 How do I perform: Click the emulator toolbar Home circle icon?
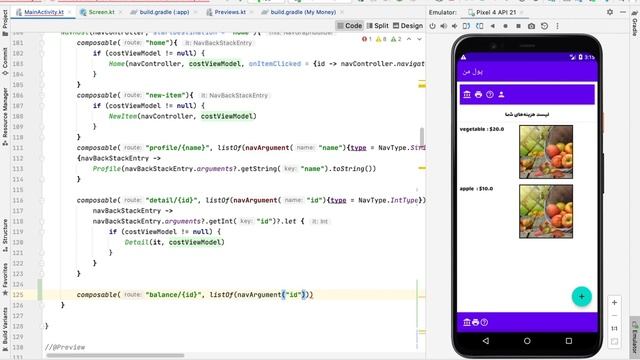point(505,26)
